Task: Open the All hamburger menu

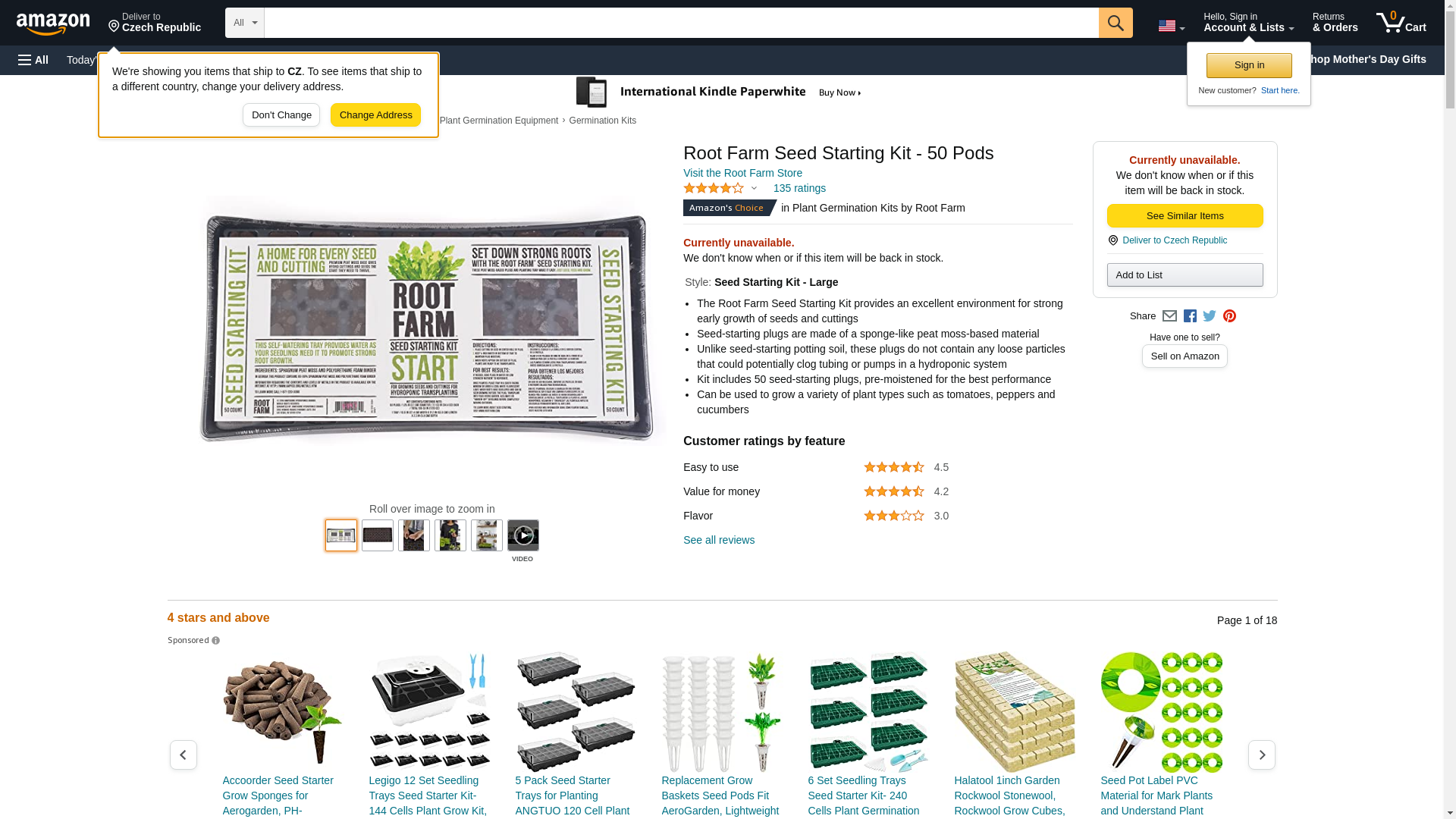Action: 33,60
